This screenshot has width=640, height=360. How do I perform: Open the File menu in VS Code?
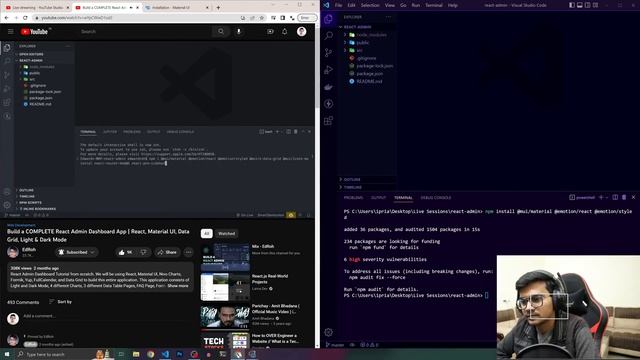point(338,5)
